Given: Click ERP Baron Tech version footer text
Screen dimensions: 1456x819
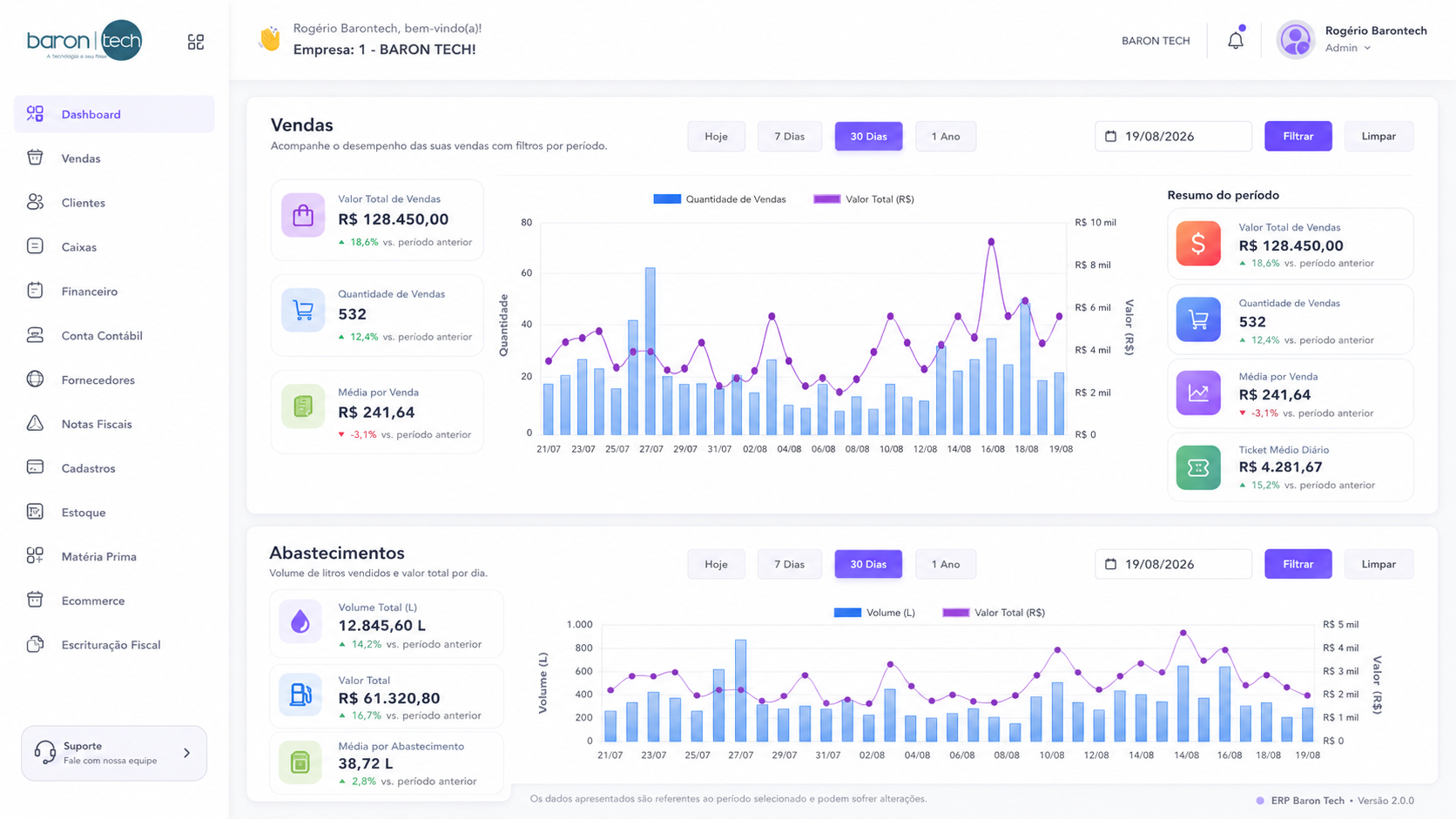Looking at the screenshot, I should pyautogui.click(x=1342, y=801).
